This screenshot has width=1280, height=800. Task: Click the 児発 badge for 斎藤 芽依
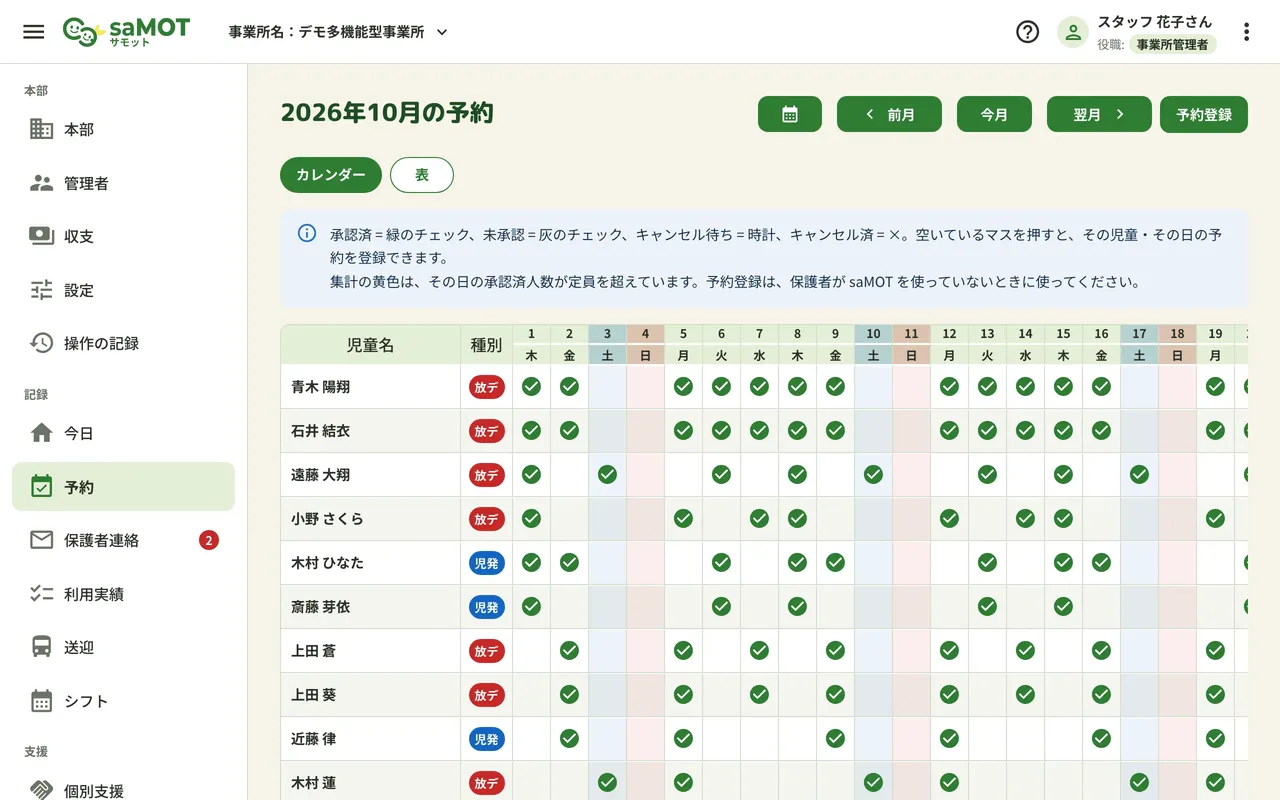486,607
